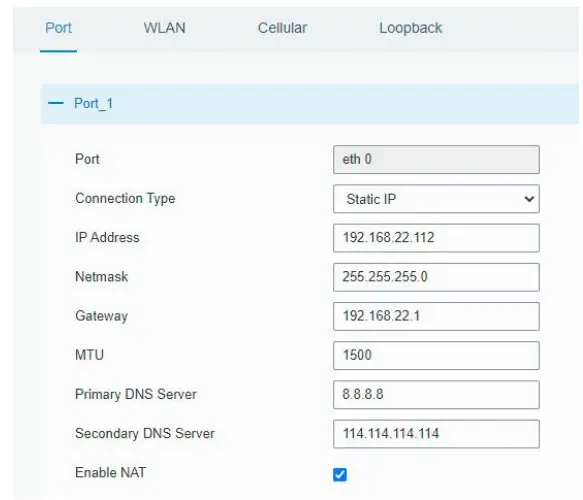Click the disabled Port field showing eth 0
This screenshot has width=583, height=500.
coord(436,159)
